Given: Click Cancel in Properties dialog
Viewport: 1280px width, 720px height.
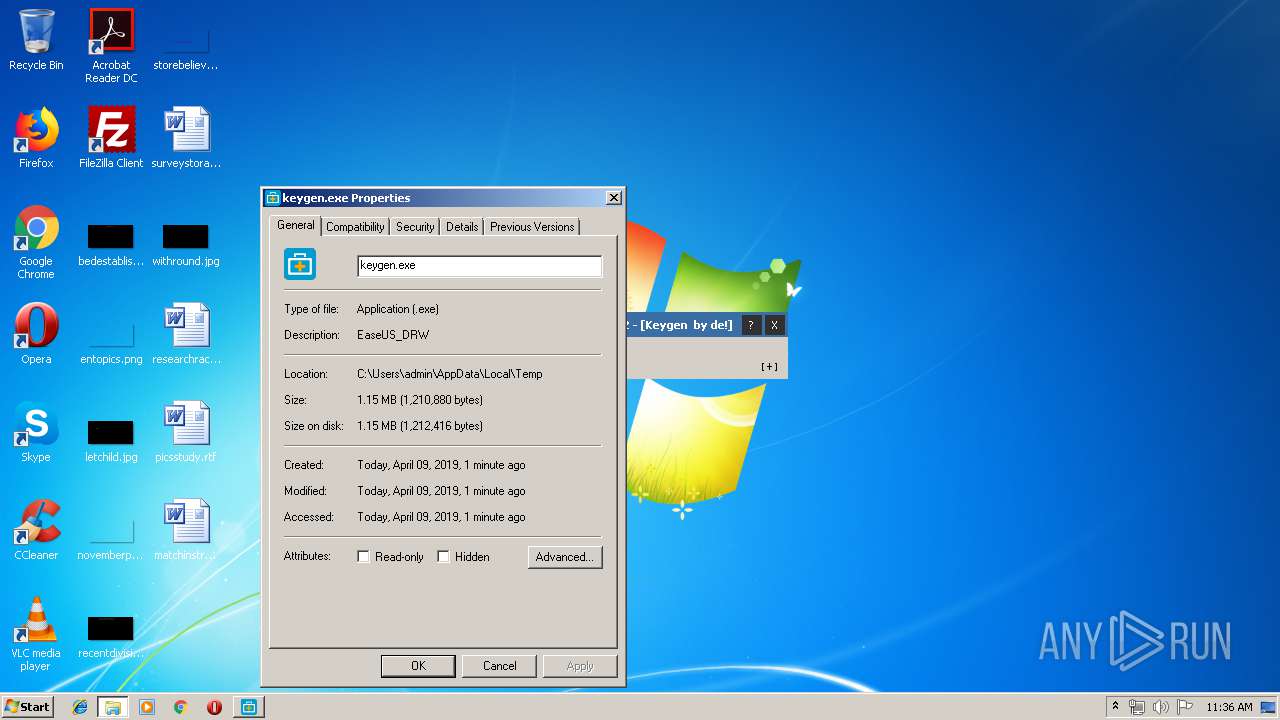Looking at the screenshot, I should pyautogui.click(x=500, y=666).
